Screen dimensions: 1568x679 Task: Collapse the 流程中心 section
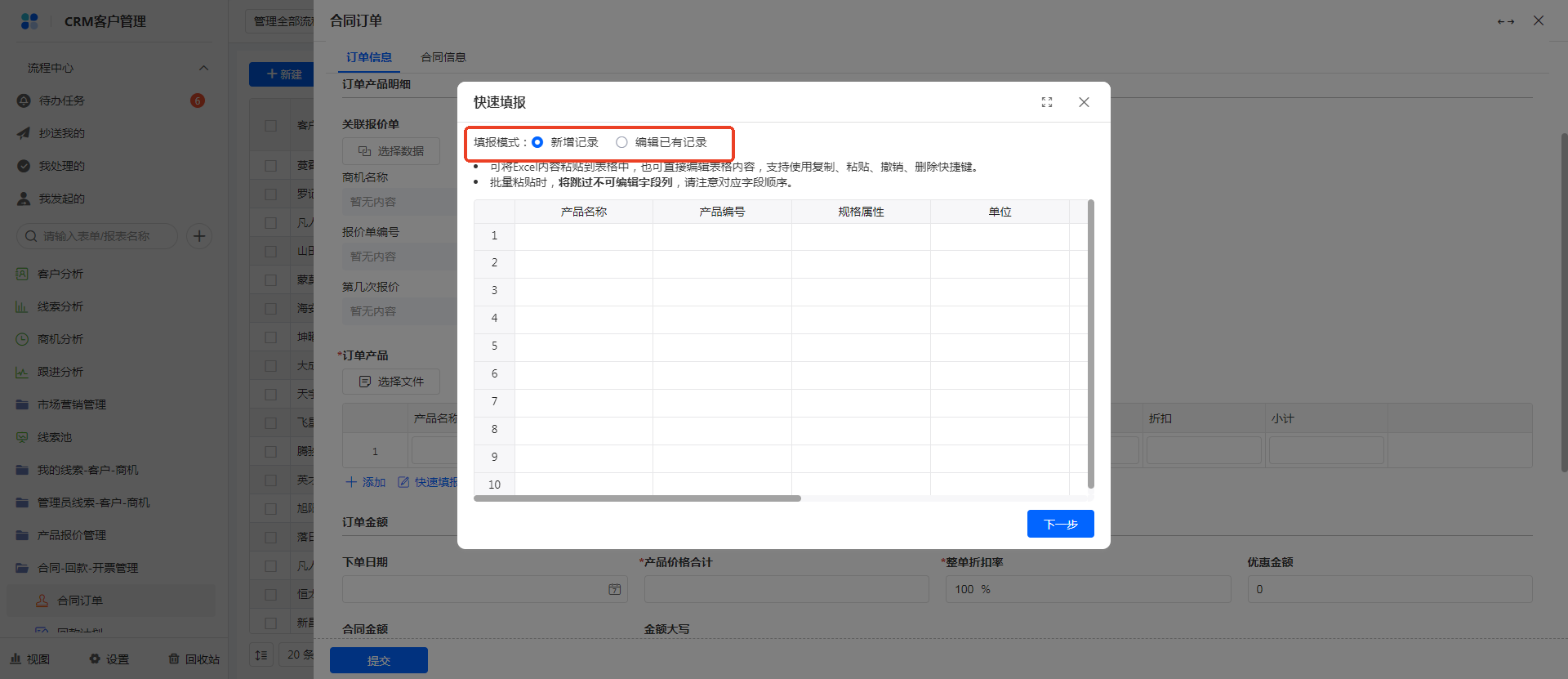tap(203, 68)
